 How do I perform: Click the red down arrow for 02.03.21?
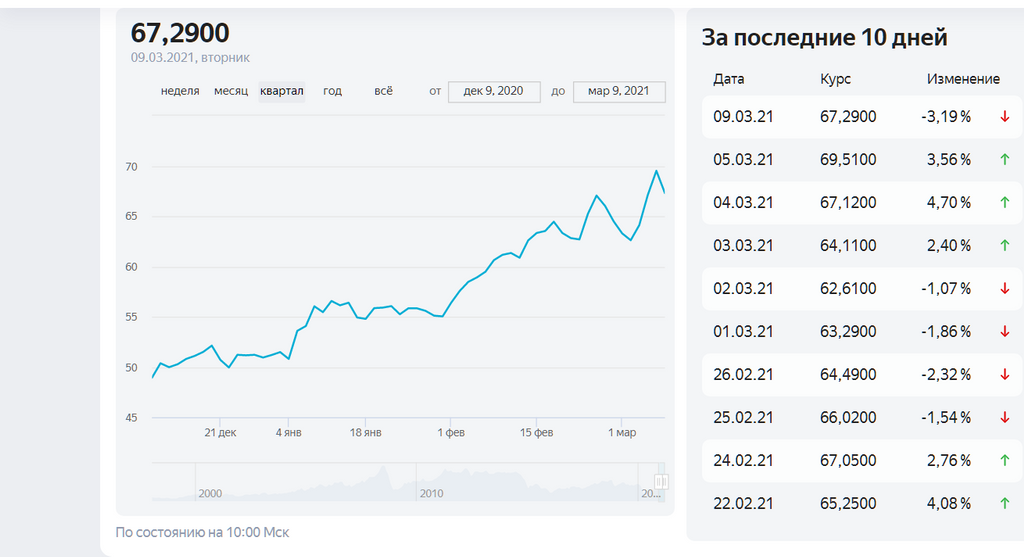(x=1004, y=289)
